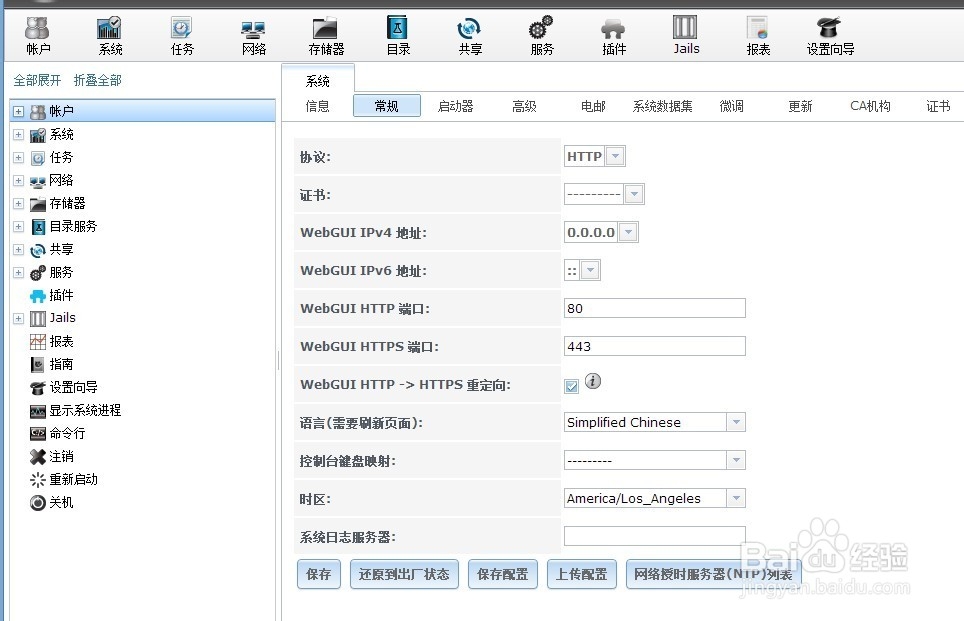Screen dimensions: 964x621
Task: Focus the 系统日志服务器 input field
Action: click(655, 536)
